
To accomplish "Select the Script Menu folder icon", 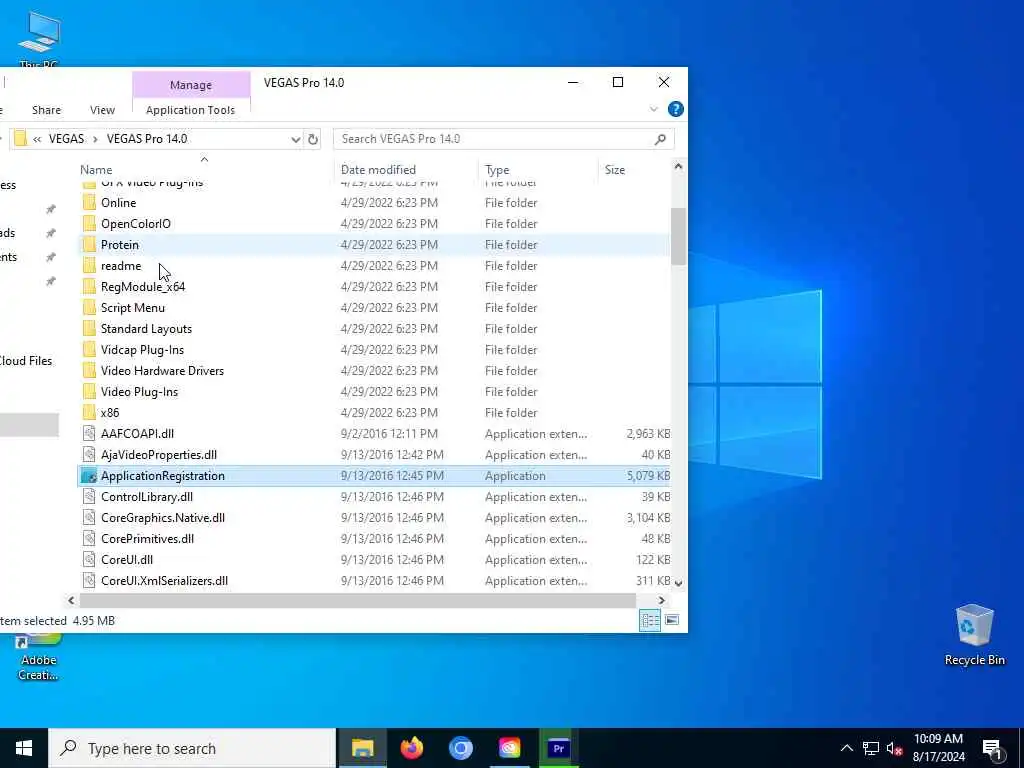I will 89,308.
